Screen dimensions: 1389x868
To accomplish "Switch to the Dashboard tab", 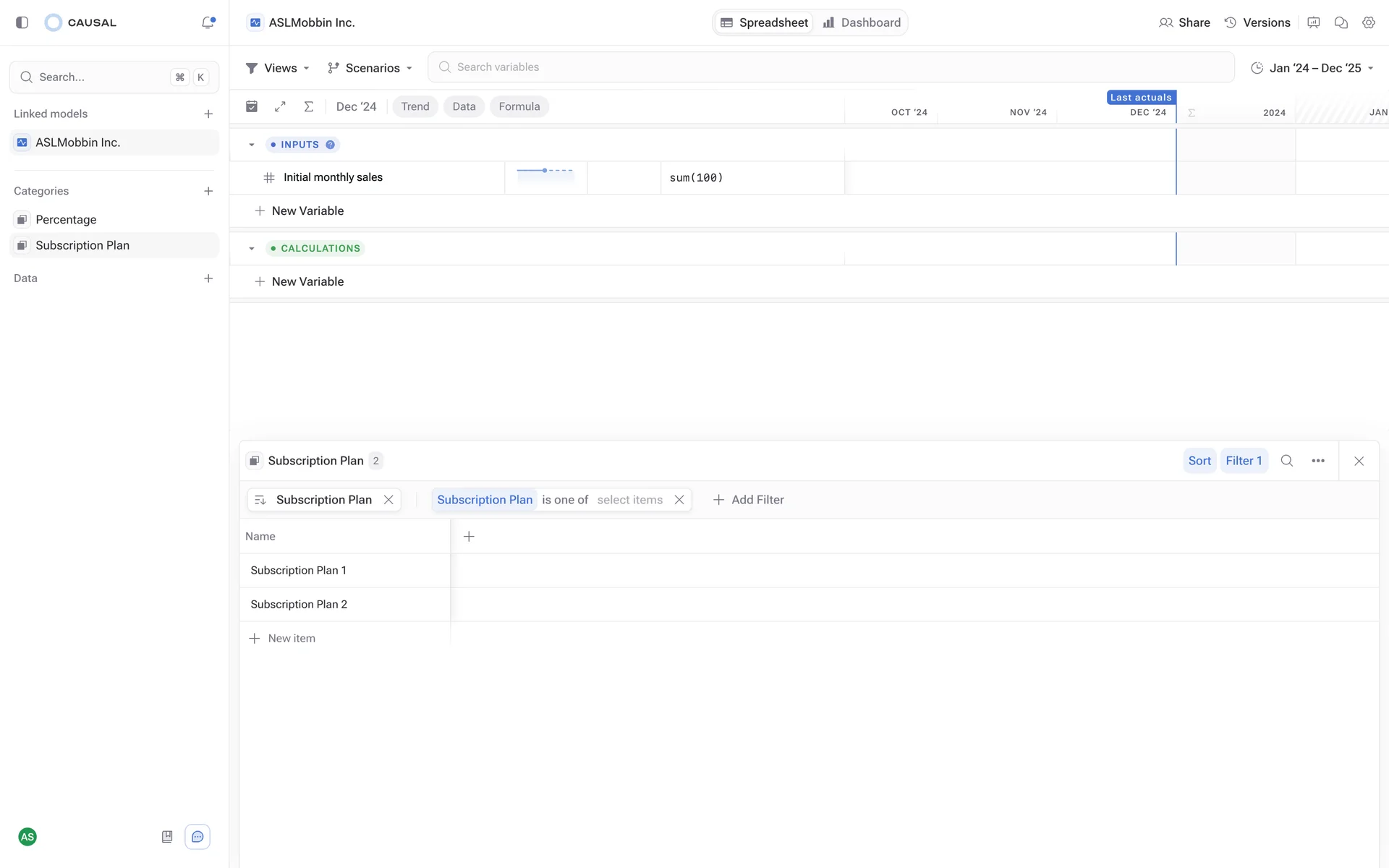I will coord(862,22).
